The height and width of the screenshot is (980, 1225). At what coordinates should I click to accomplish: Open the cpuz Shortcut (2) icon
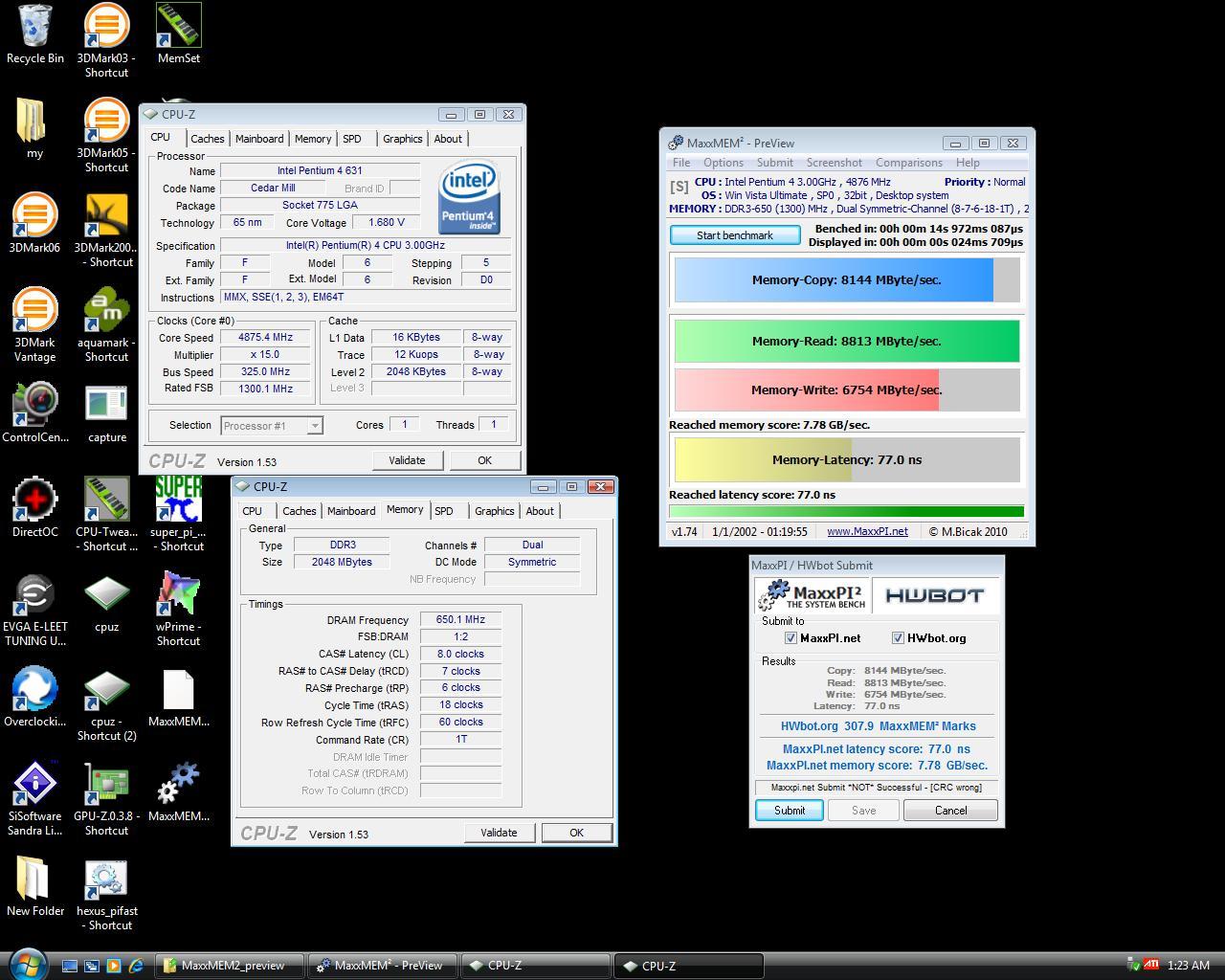click(x=106, y=703)
